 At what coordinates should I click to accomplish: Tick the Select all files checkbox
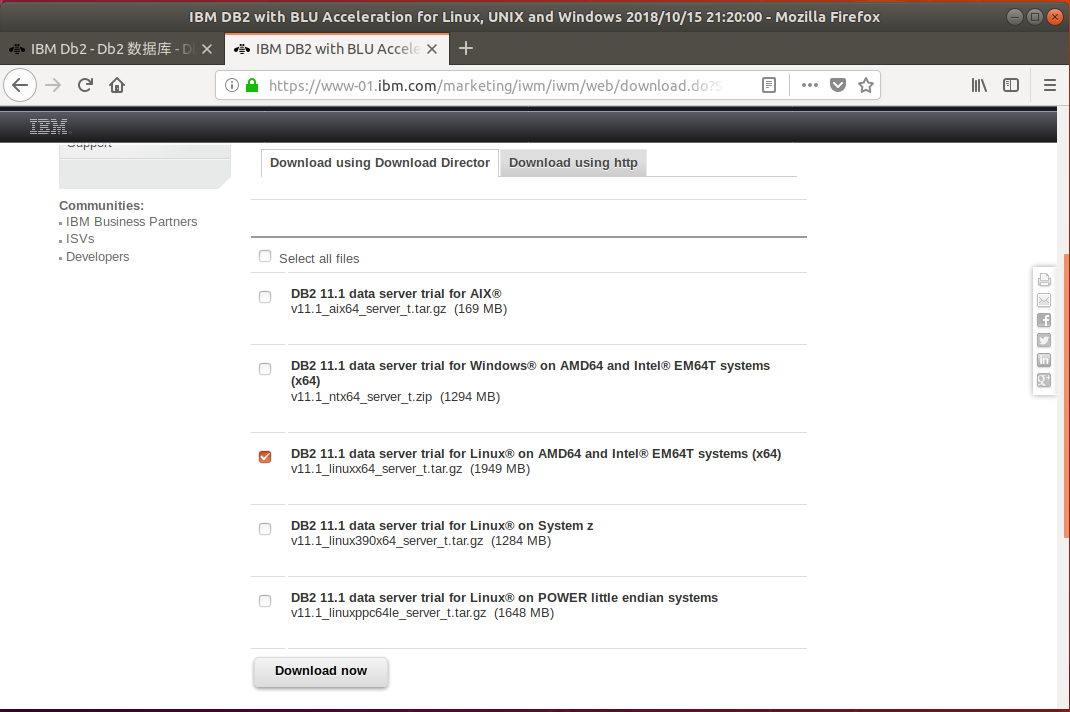point(265,256)
